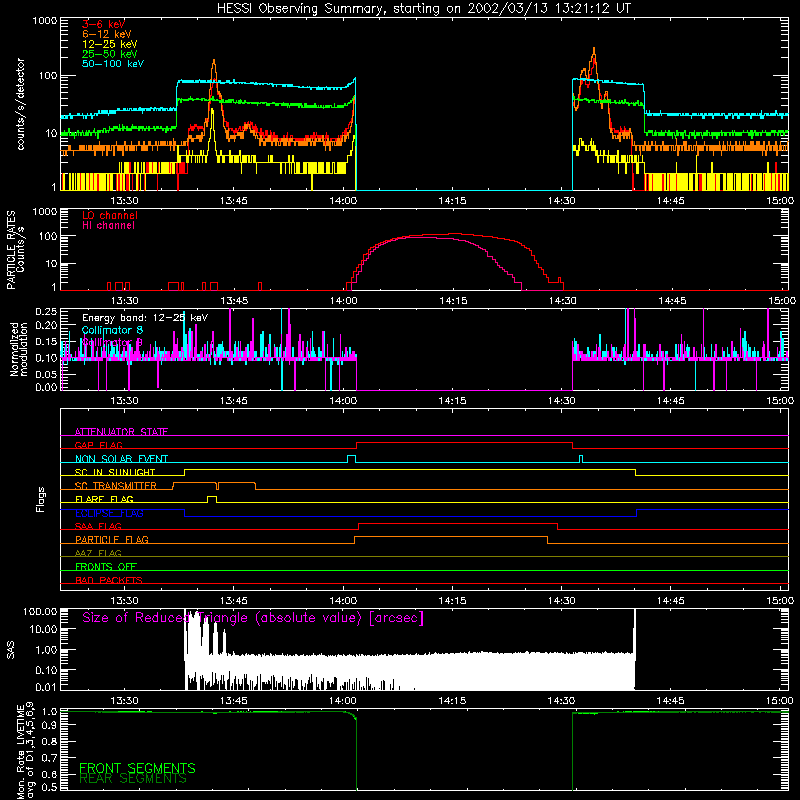The height and width of the screenshot is (800, 800).
Task: Click the FRONT SEGMENTS legend label
Action: [x=137, y=768]
